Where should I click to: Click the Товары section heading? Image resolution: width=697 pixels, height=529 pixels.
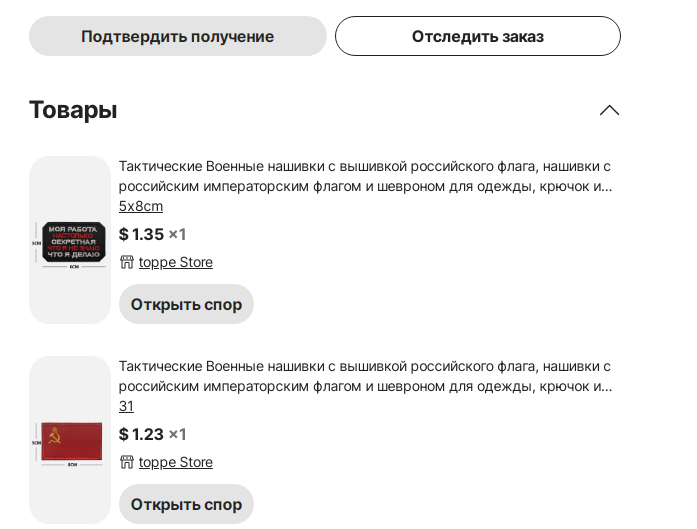73,110
